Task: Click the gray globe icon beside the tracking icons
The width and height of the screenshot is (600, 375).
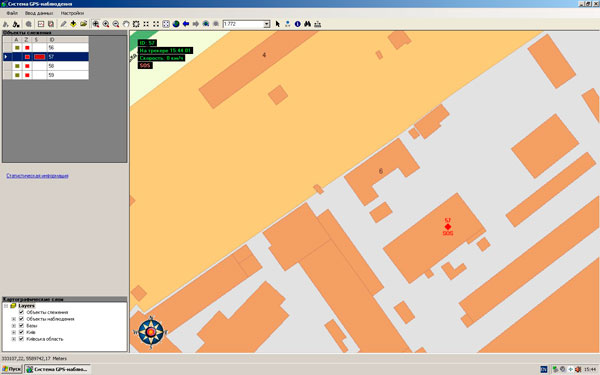Action: (x=29, y=24)
